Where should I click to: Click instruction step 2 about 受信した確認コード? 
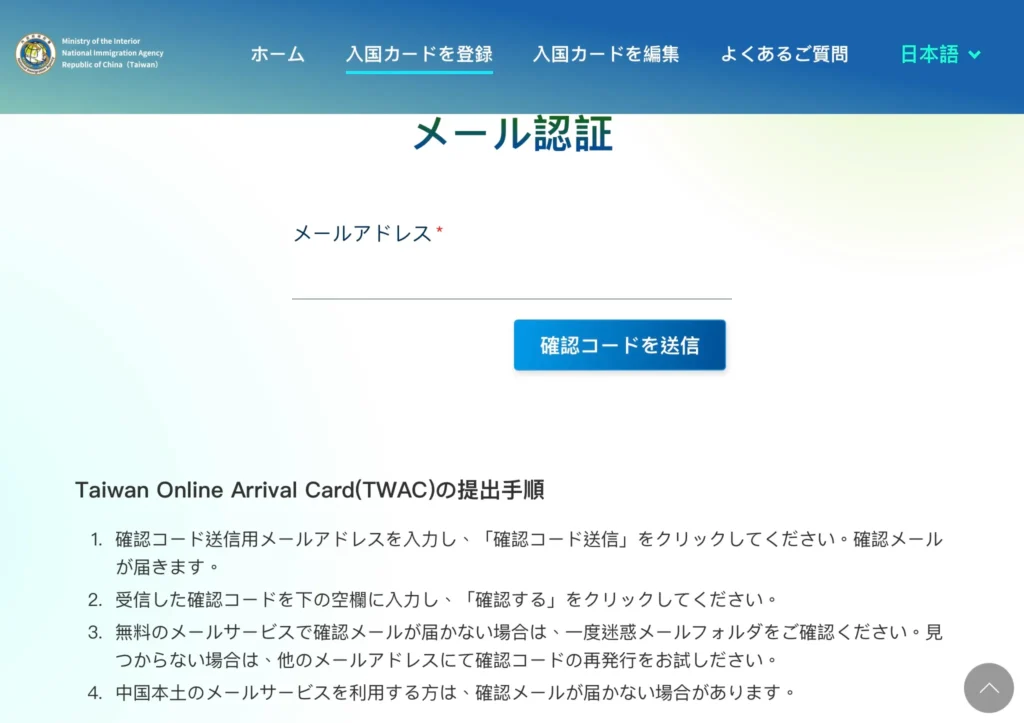click(x=447, y=599)
